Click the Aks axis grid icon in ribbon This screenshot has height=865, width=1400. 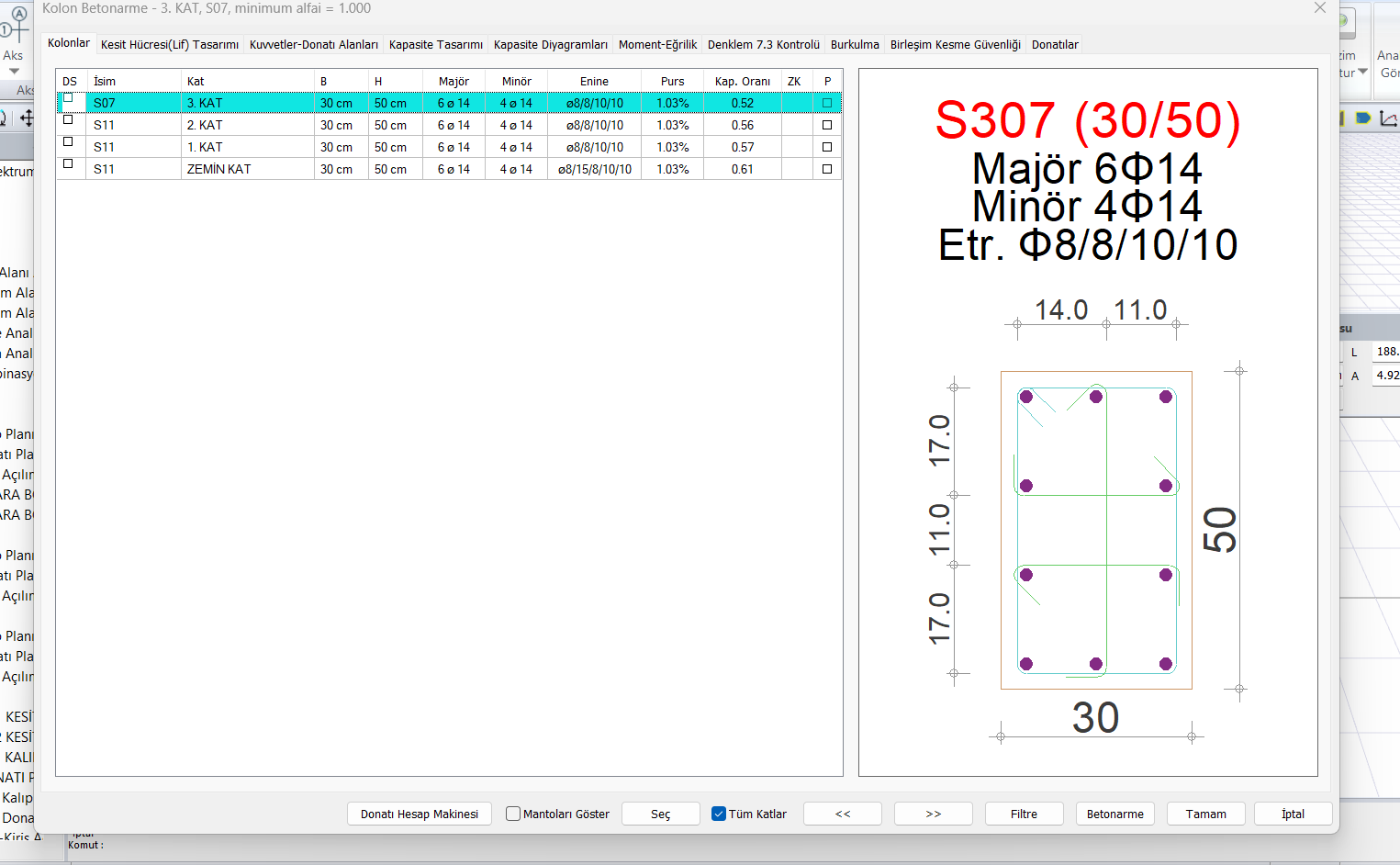point(13,26)
